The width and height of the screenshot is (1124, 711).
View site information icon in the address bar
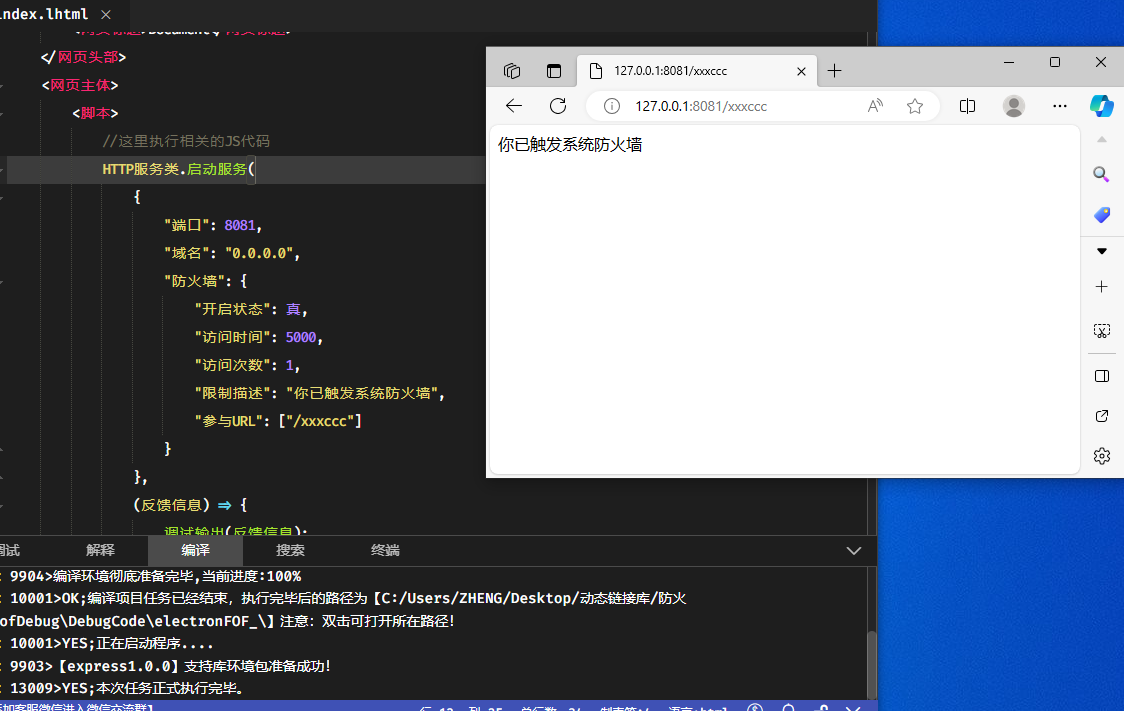click(x=611, y=106)
